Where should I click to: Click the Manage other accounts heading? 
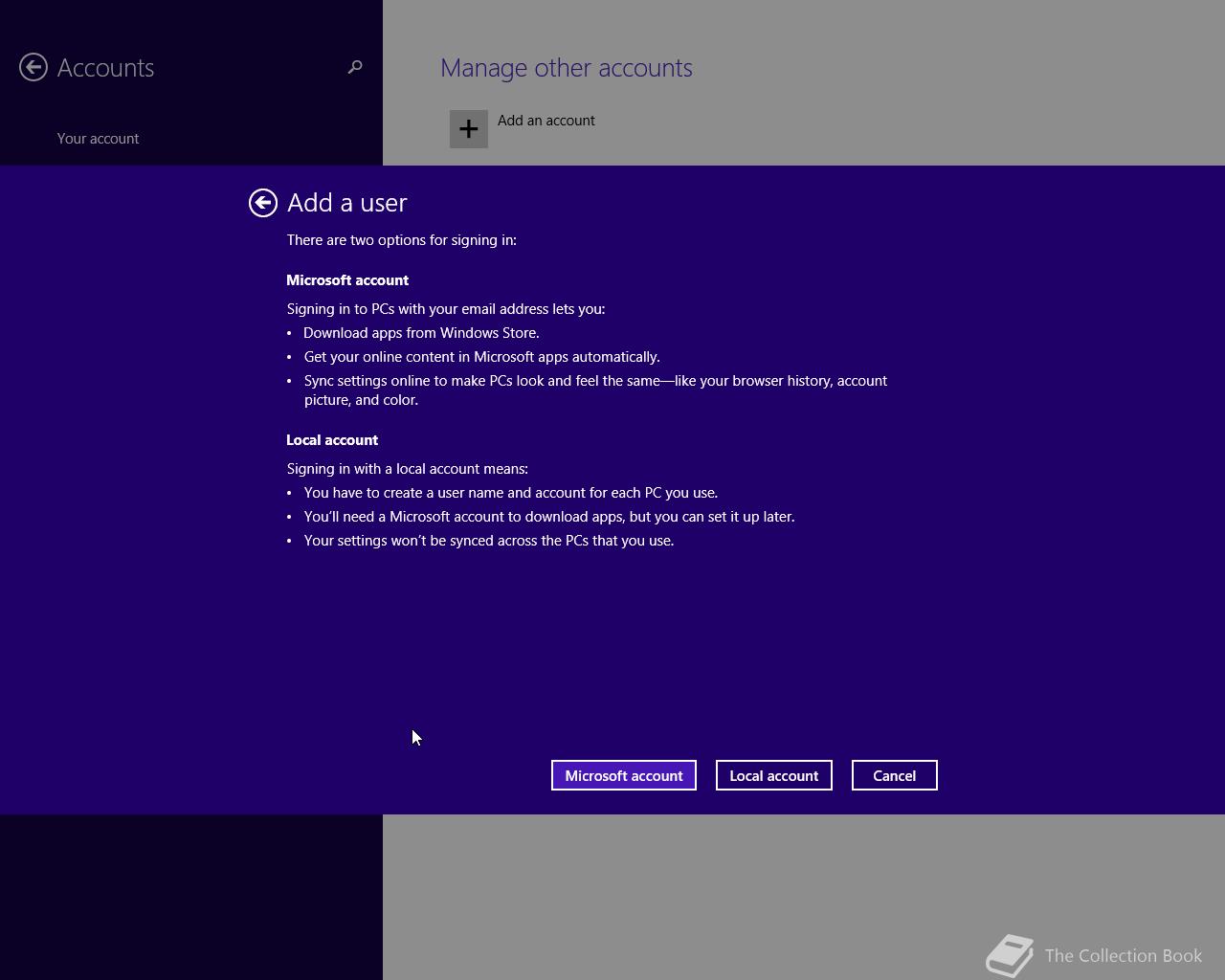pyautogui.click(x=567, y=68)
